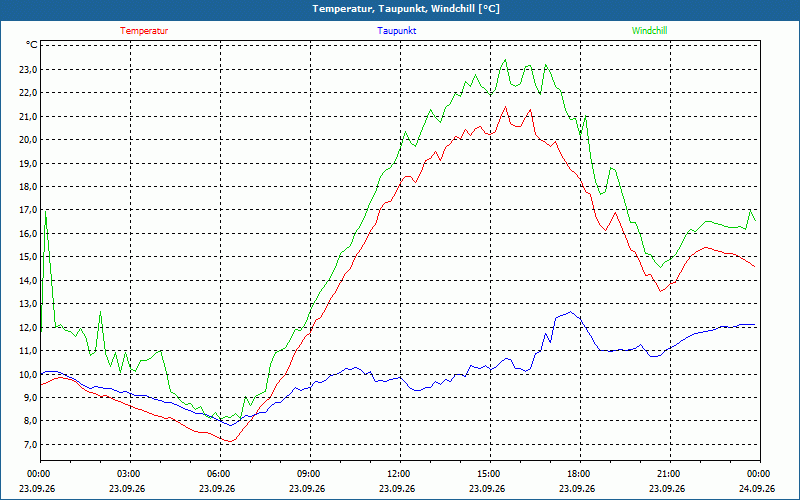Click the '10,0' y-axis value

[28, 374]
